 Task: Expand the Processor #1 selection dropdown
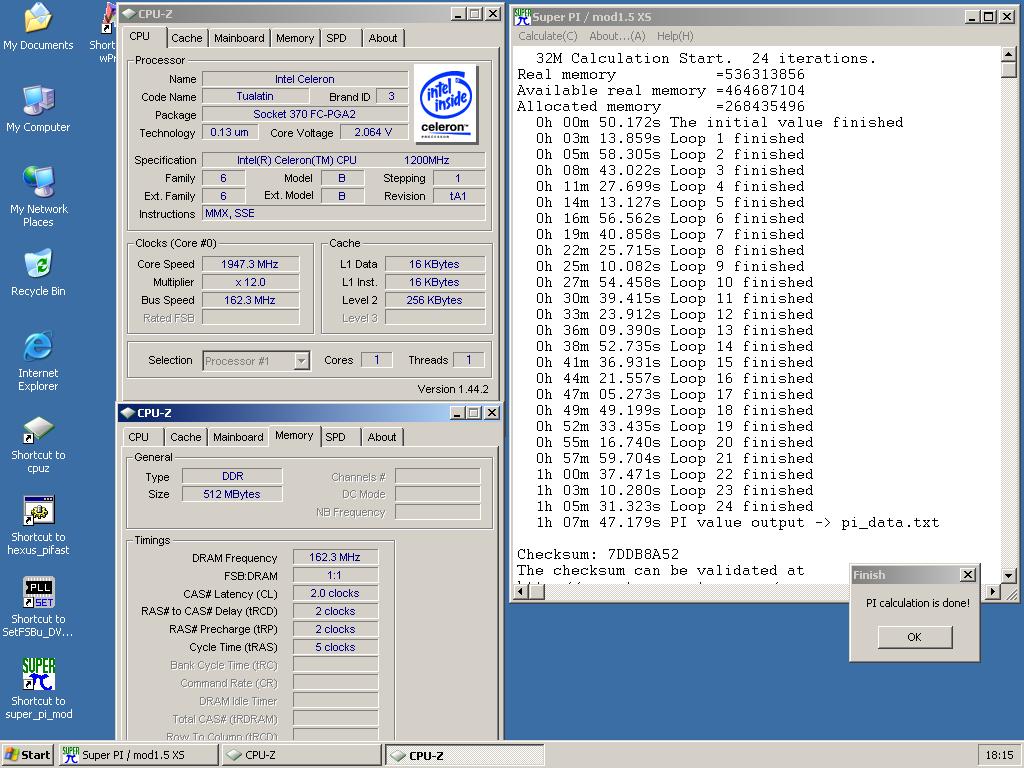click(x=301, y=360)
